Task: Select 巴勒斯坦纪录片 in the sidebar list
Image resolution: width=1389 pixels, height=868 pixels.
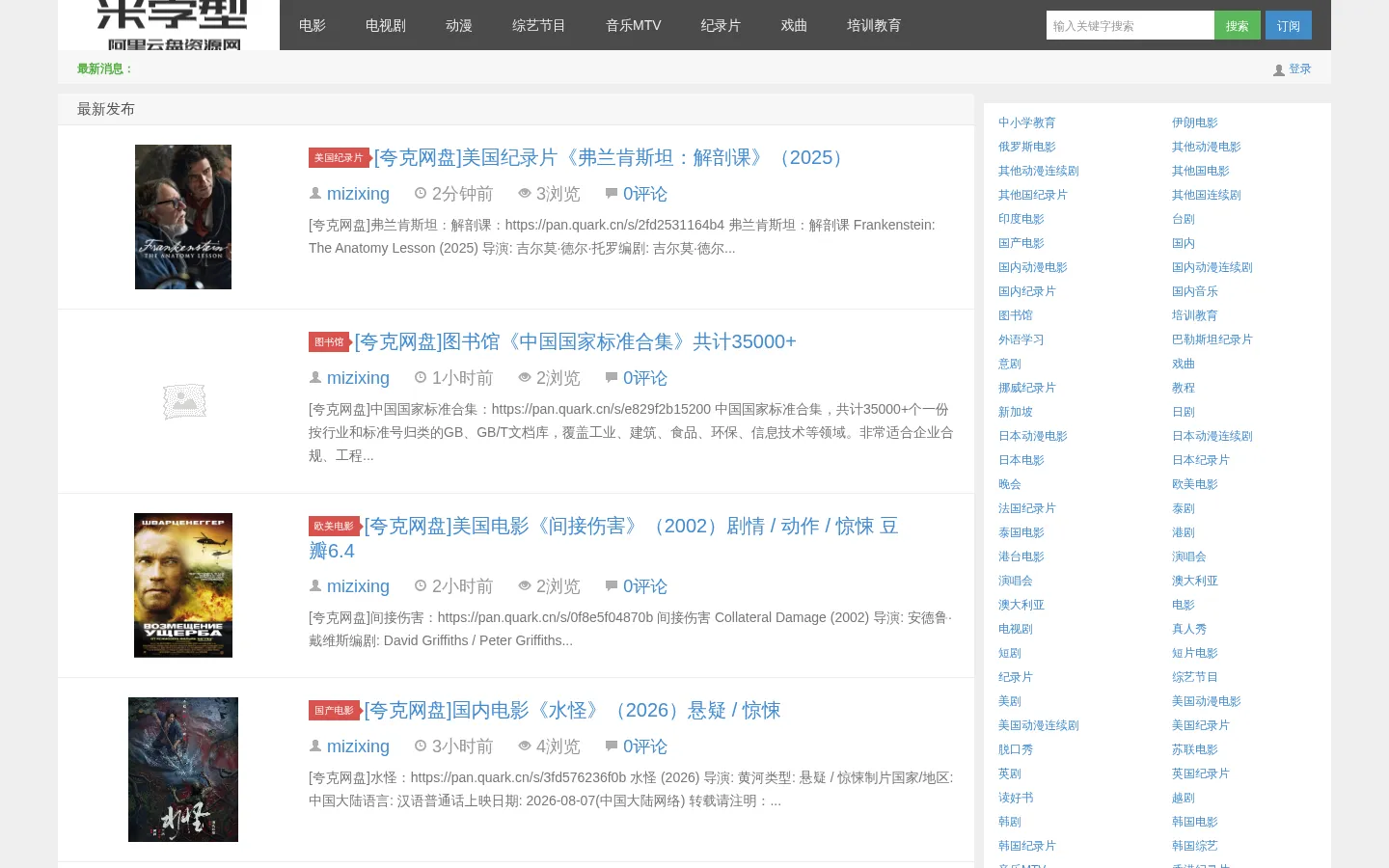Action: [1212, 339]
